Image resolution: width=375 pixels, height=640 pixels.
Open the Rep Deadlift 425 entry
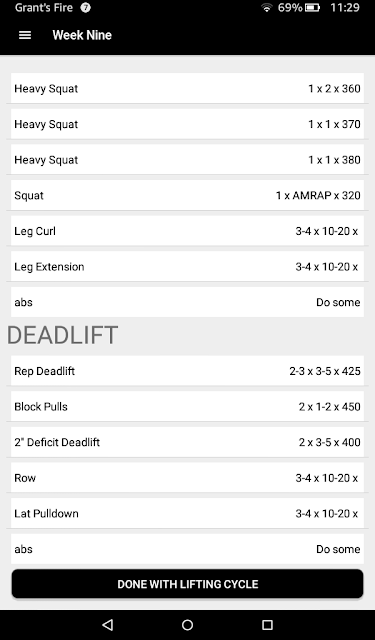pyautogui.click(x=187, y=371)
